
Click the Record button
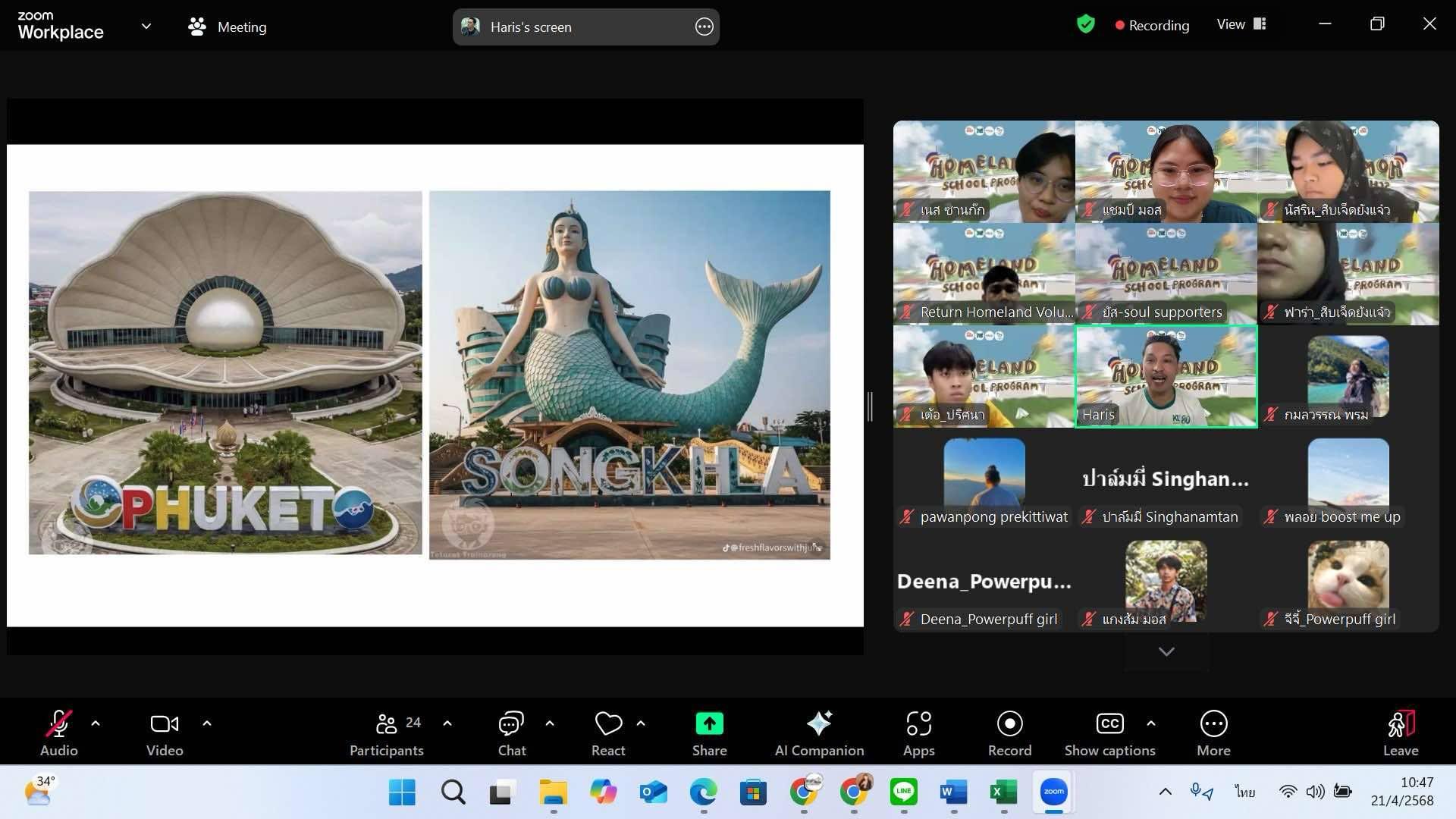click(x=1009, y=725)
